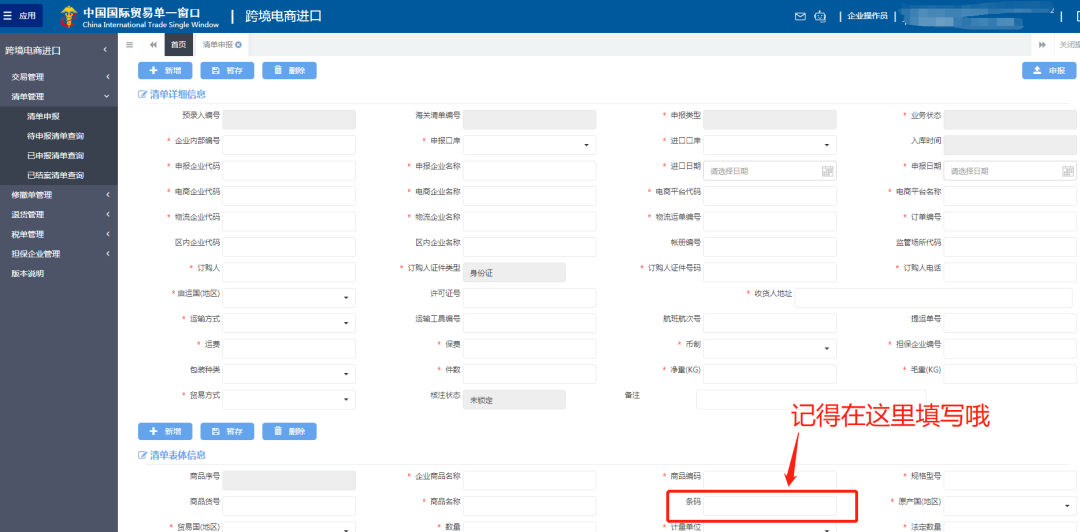Click 新增 button above 清单表体信息
The height and width of the screenshot is (532, 1080).
coord(165,431)
